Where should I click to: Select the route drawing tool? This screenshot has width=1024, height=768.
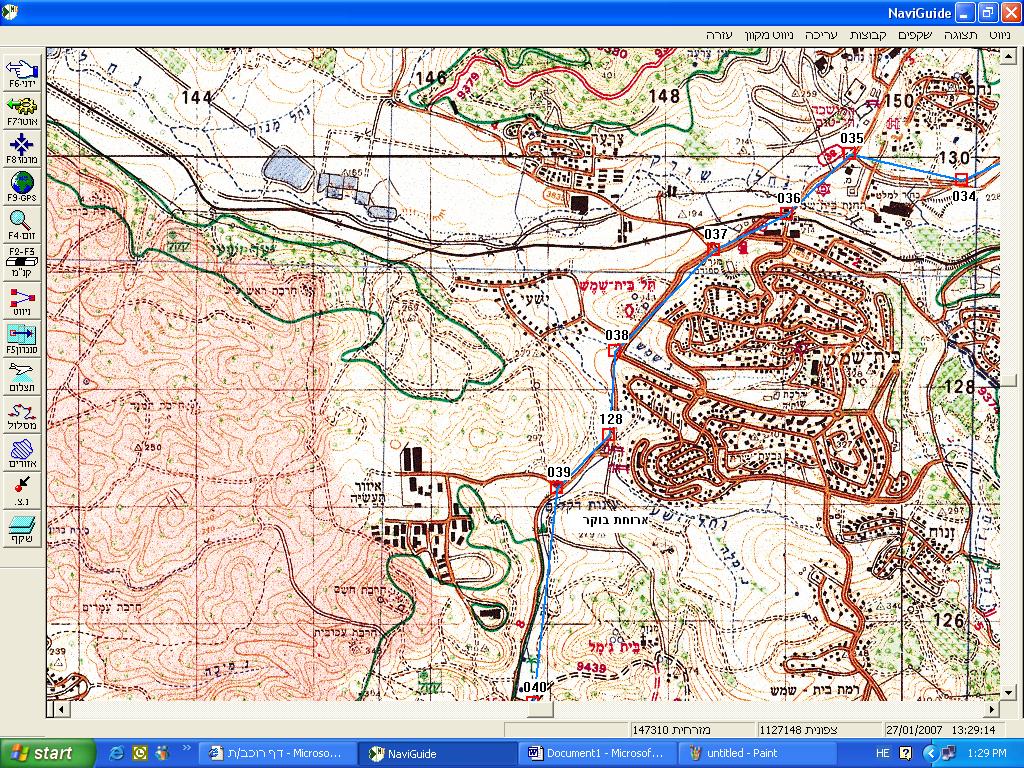(x=22, y=413)
